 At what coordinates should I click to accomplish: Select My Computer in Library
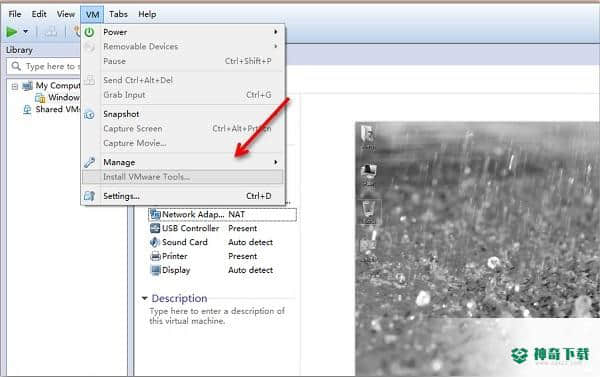58,85
